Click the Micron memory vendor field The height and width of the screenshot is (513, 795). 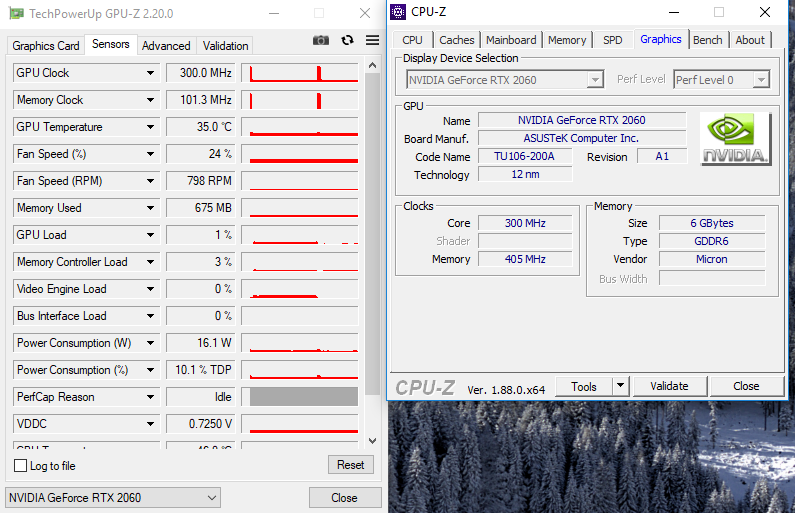click(712, 259)
